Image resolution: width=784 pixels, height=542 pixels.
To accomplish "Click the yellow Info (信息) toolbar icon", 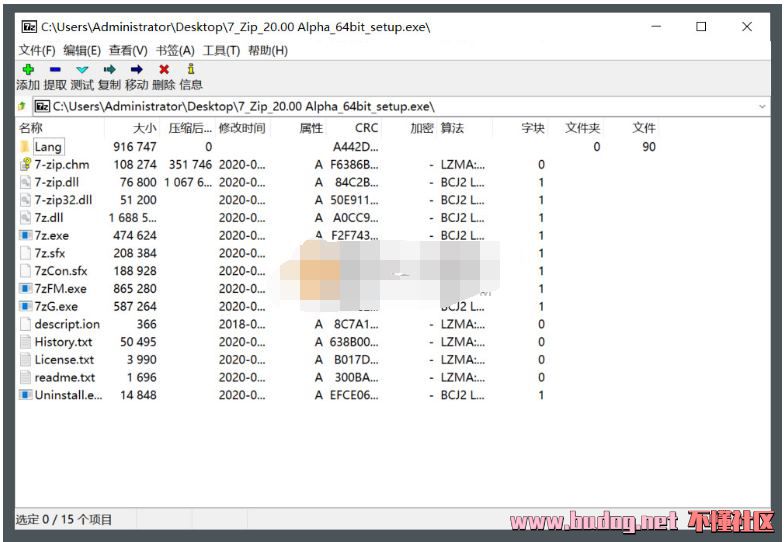I will 190,70.
